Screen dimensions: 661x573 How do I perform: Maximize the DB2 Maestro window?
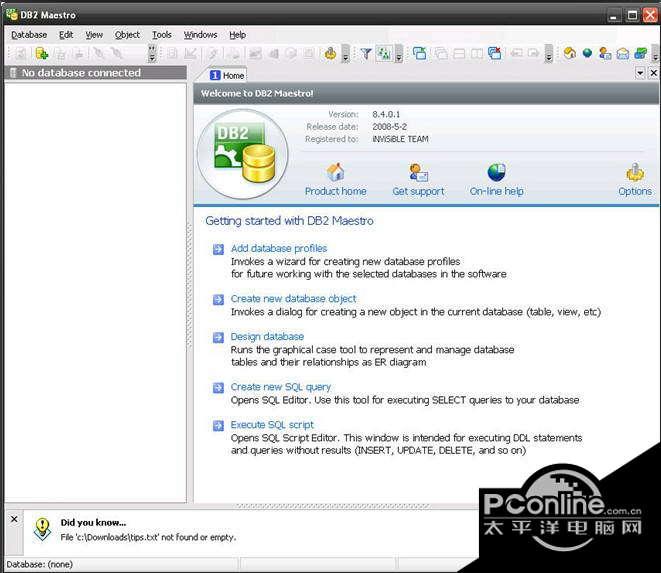point(632,15)
